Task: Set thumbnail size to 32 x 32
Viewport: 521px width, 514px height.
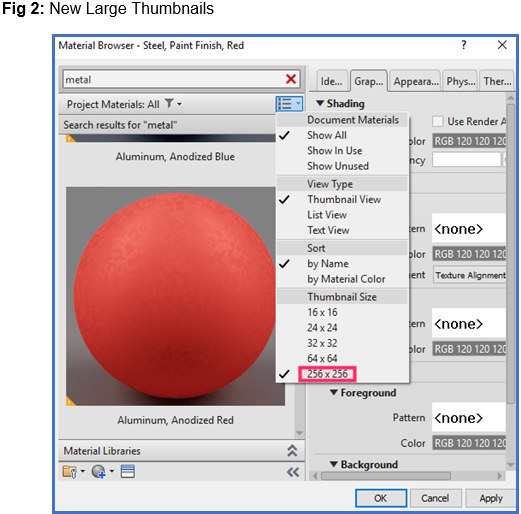Action: click(x=342, y=343)
